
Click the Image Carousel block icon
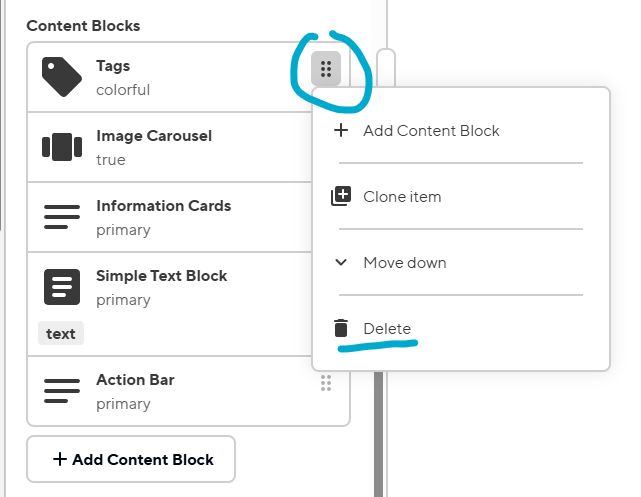pos(62,147)
